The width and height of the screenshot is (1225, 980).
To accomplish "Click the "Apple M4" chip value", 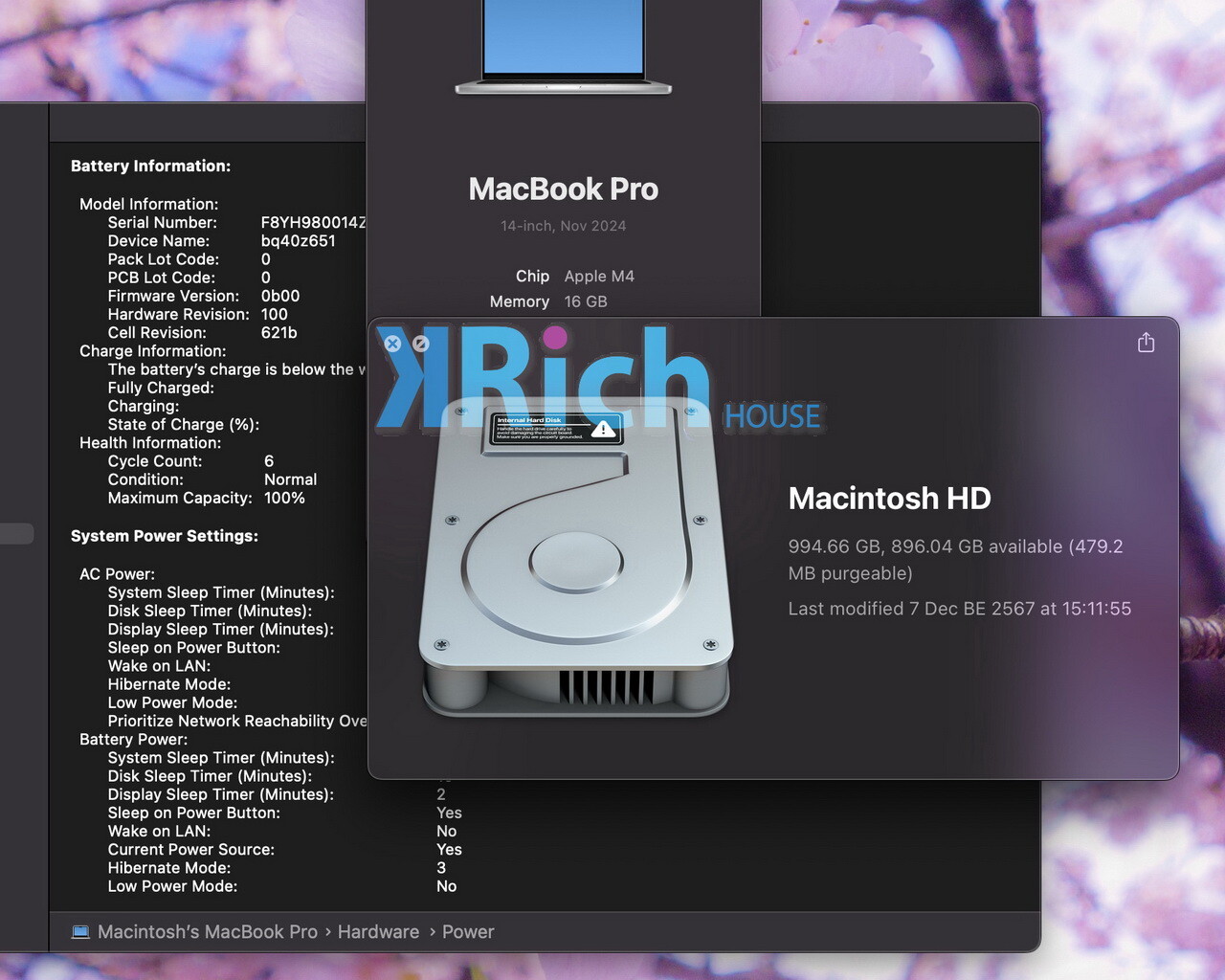I will pyautogui.click(x=599, y=277).
